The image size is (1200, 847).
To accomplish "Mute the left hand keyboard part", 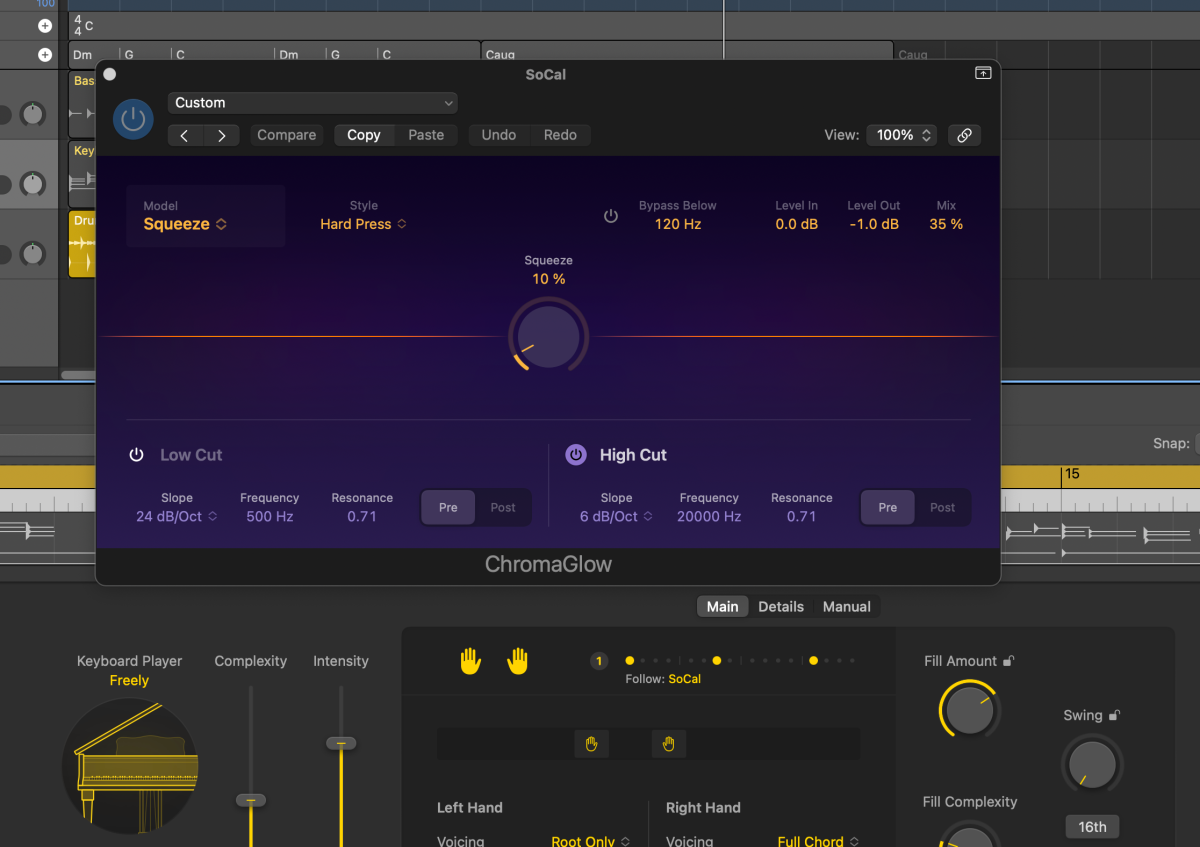I will pos(471,660).
